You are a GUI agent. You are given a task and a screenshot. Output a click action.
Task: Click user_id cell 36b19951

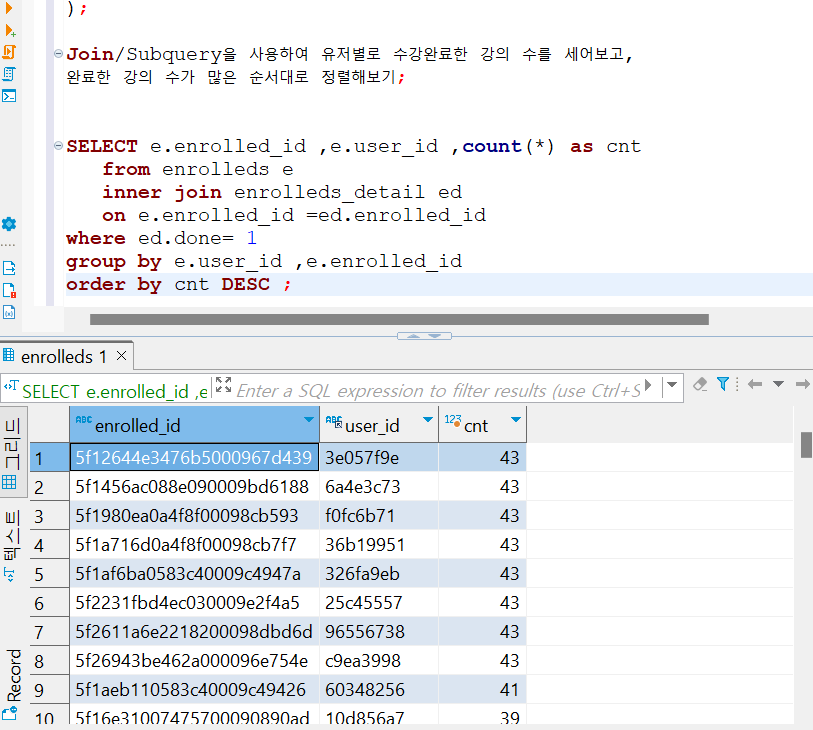[379, 545]
